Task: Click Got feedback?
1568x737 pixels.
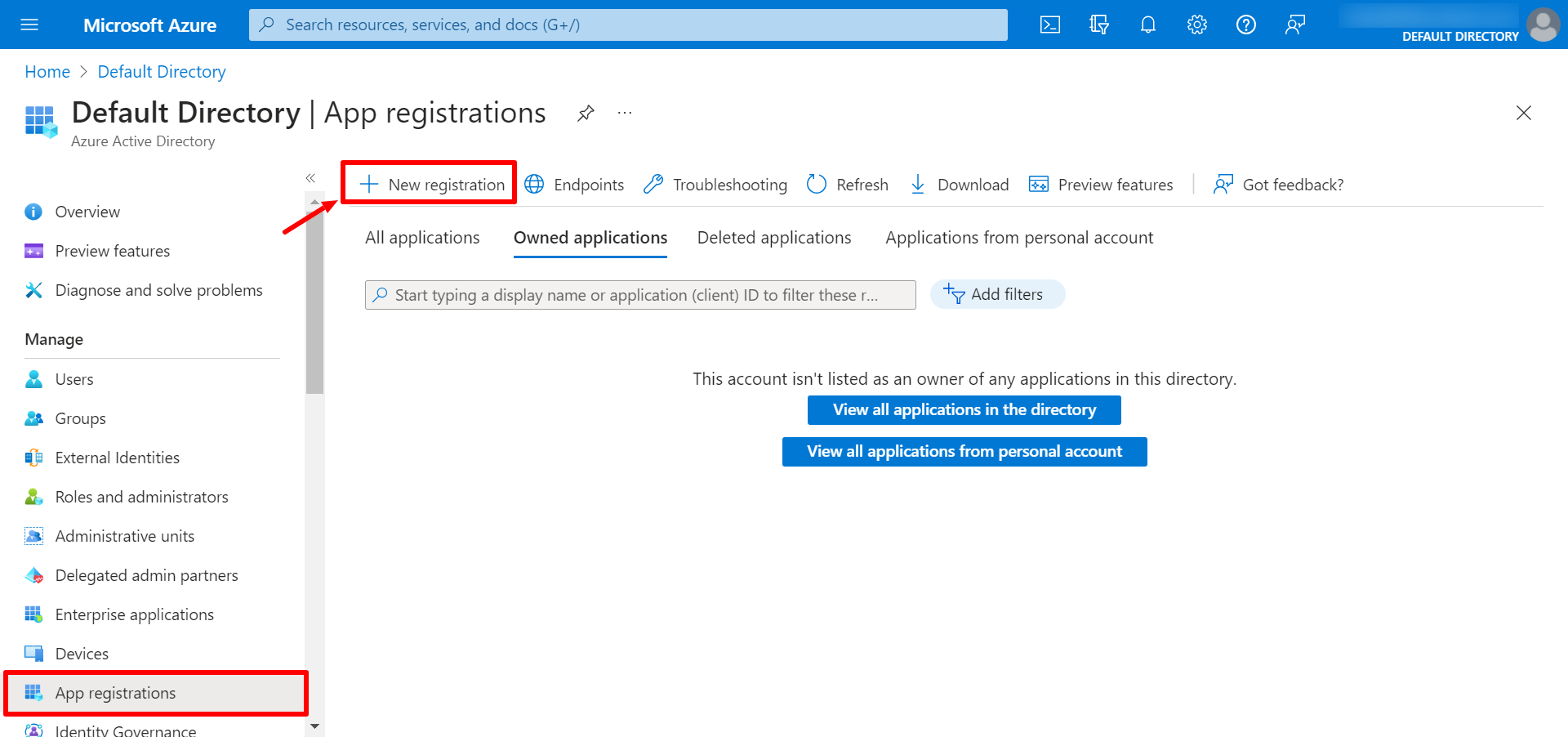Action: [x=1278, y=185]
